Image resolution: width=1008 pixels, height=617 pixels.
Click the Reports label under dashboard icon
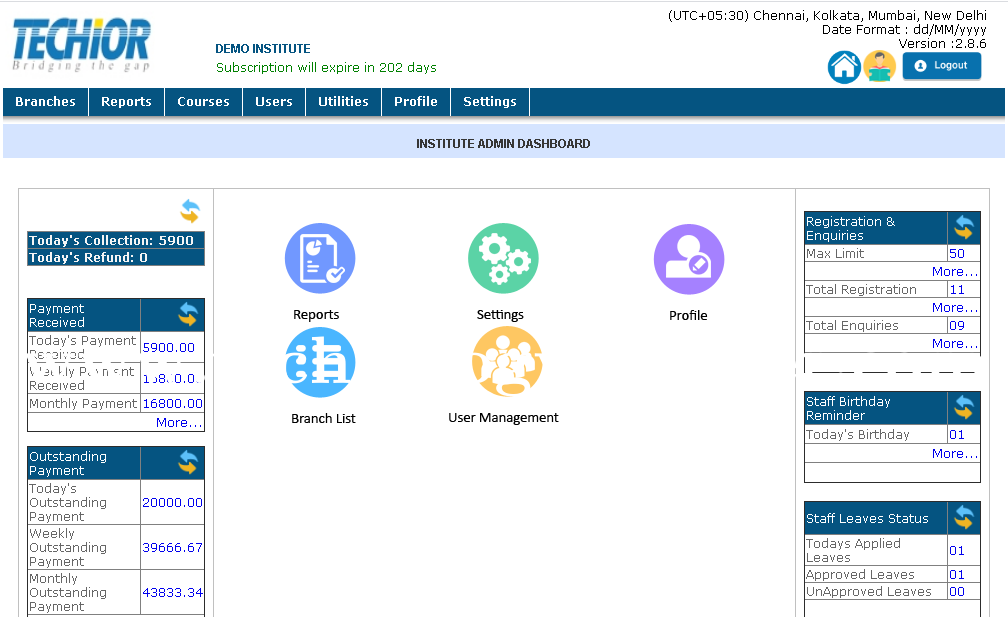click(x=316, y=314)
